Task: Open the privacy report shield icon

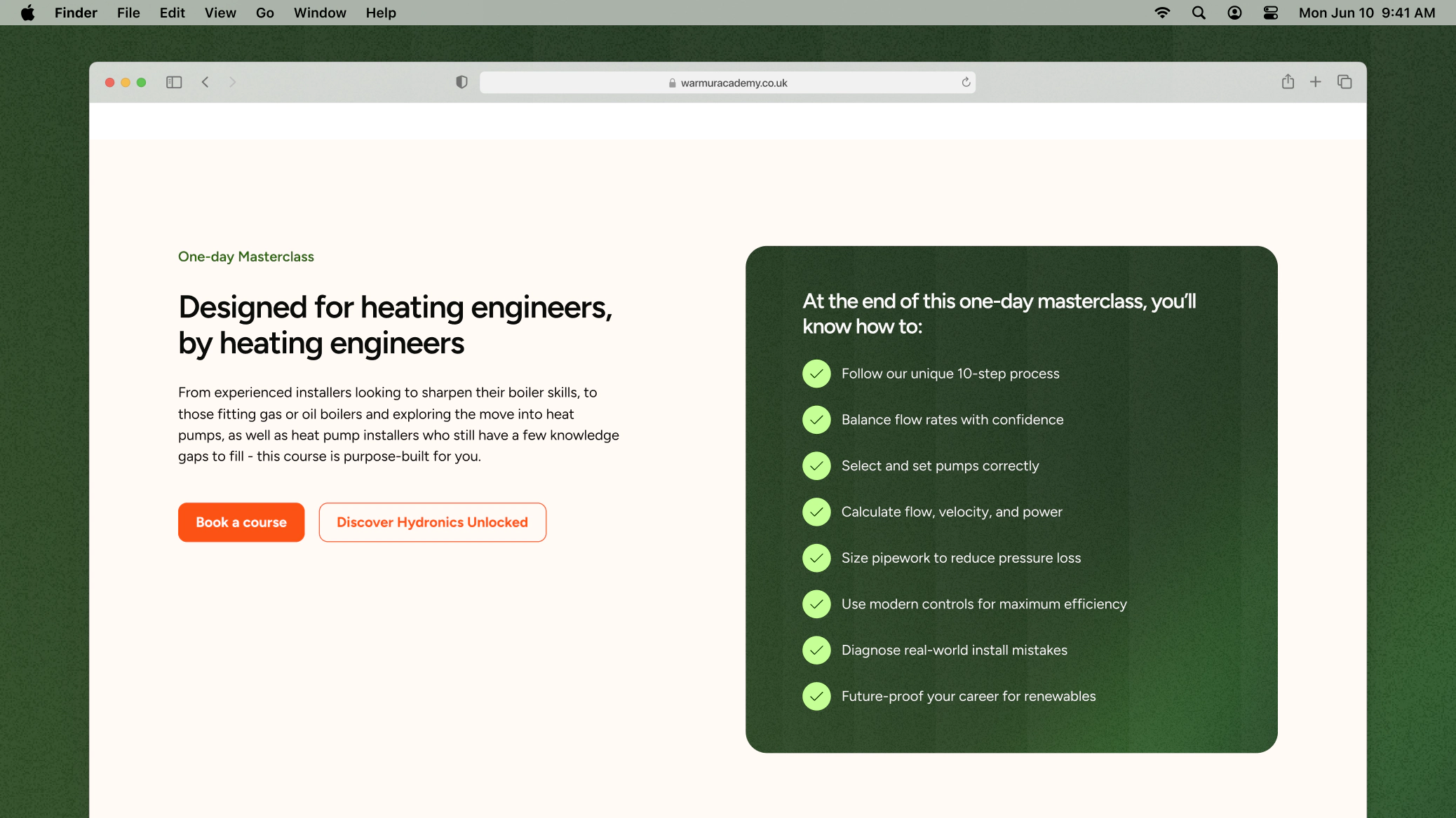Action: coord(461,82)
